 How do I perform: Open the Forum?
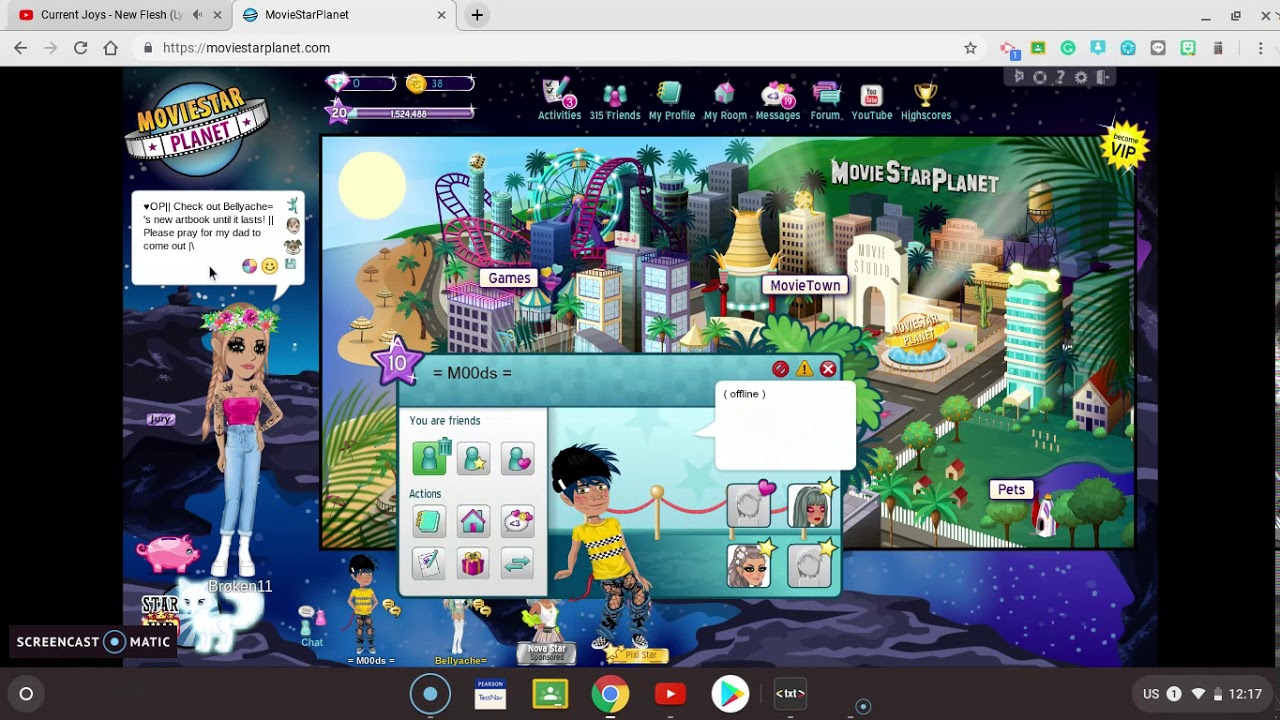[825, 100]
